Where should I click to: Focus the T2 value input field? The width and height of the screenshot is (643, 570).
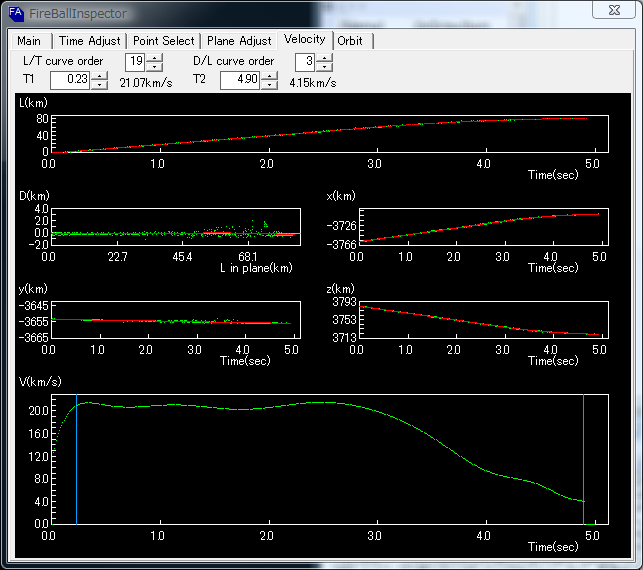coord(240,80)
